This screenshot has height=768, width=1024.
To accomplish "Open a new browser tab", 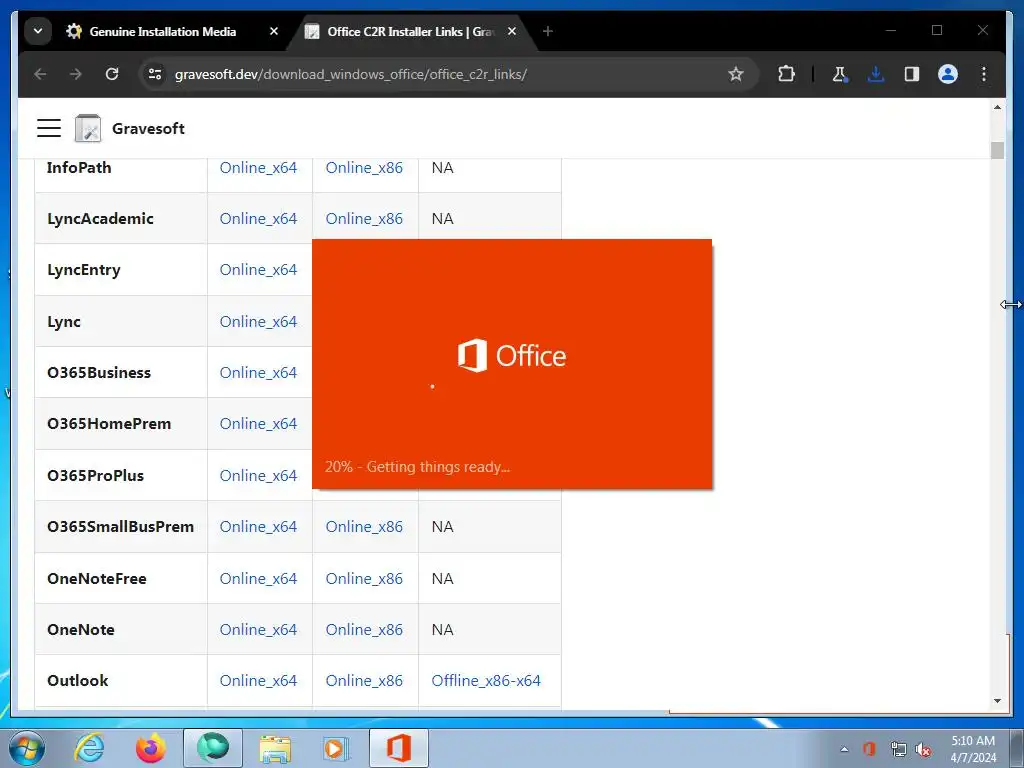I will pyautogui.click(x=548, y=31).
